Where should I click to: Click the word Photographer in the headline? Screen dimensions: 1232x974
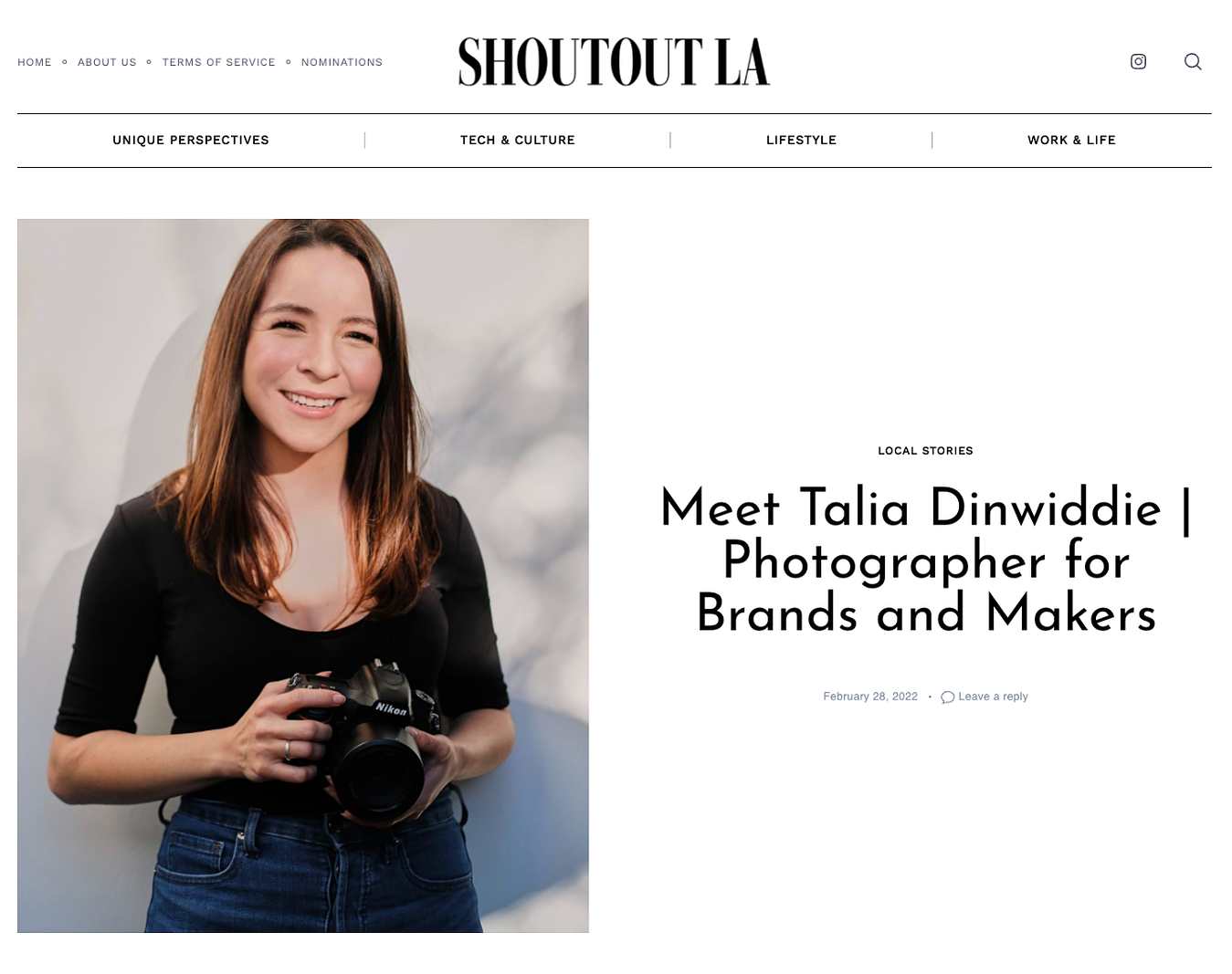pos(884,561)
